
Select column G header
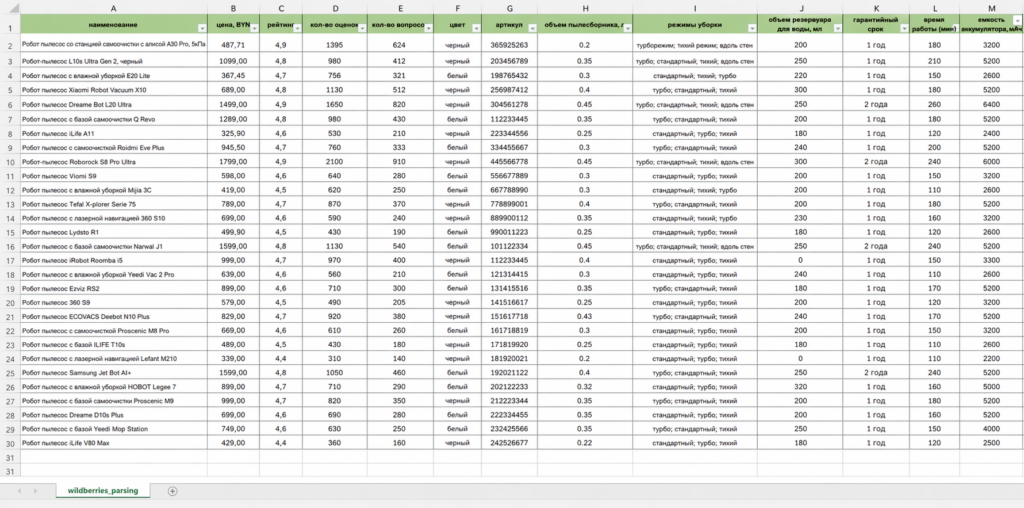509,8
